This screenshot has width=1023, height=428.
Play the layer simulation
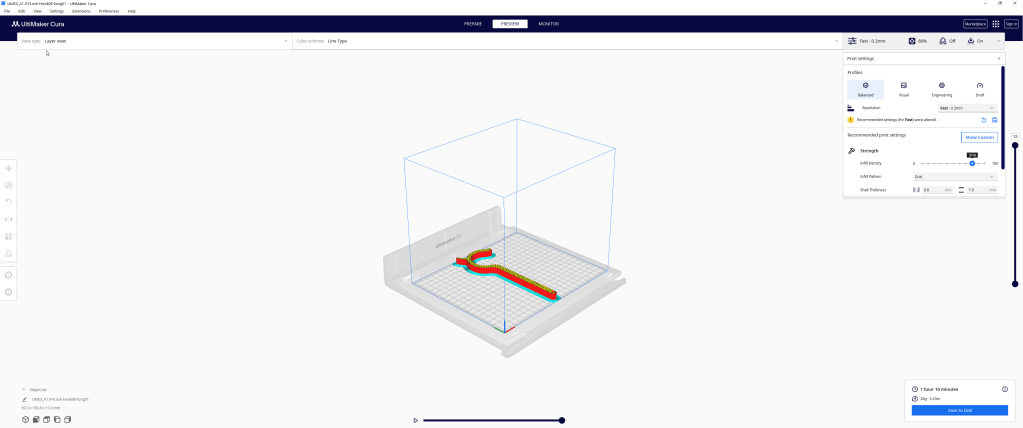pyautogui.click(x=415, y=420)
